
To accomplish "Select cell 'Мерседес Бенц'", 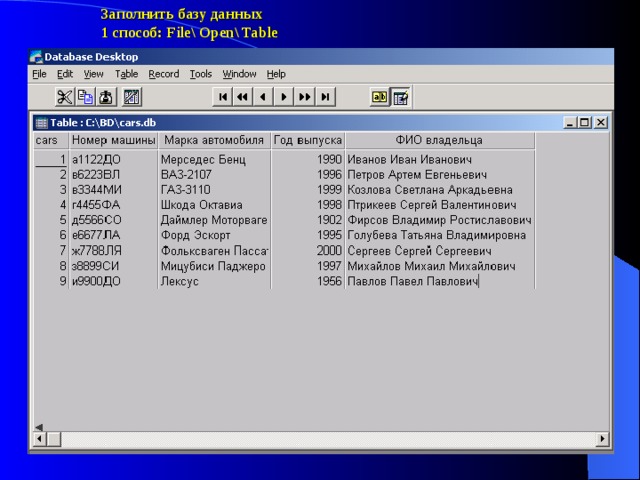I will coord(214,160).
